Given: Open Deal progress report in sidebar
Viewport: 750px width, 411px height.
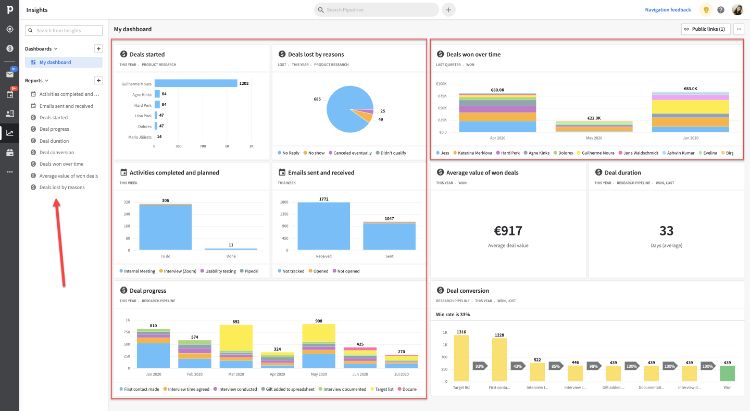Looking at the screenshot, I should tap(50, 129).
